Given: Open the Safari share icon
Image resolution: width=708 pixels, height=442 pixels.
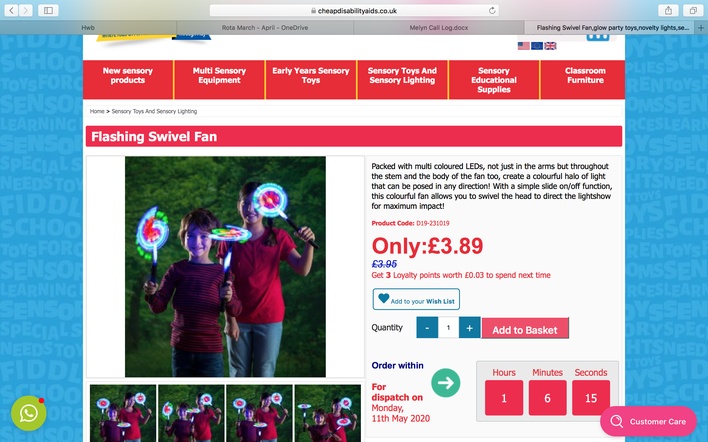Looking at the screenshot, I should coord(669,10).
